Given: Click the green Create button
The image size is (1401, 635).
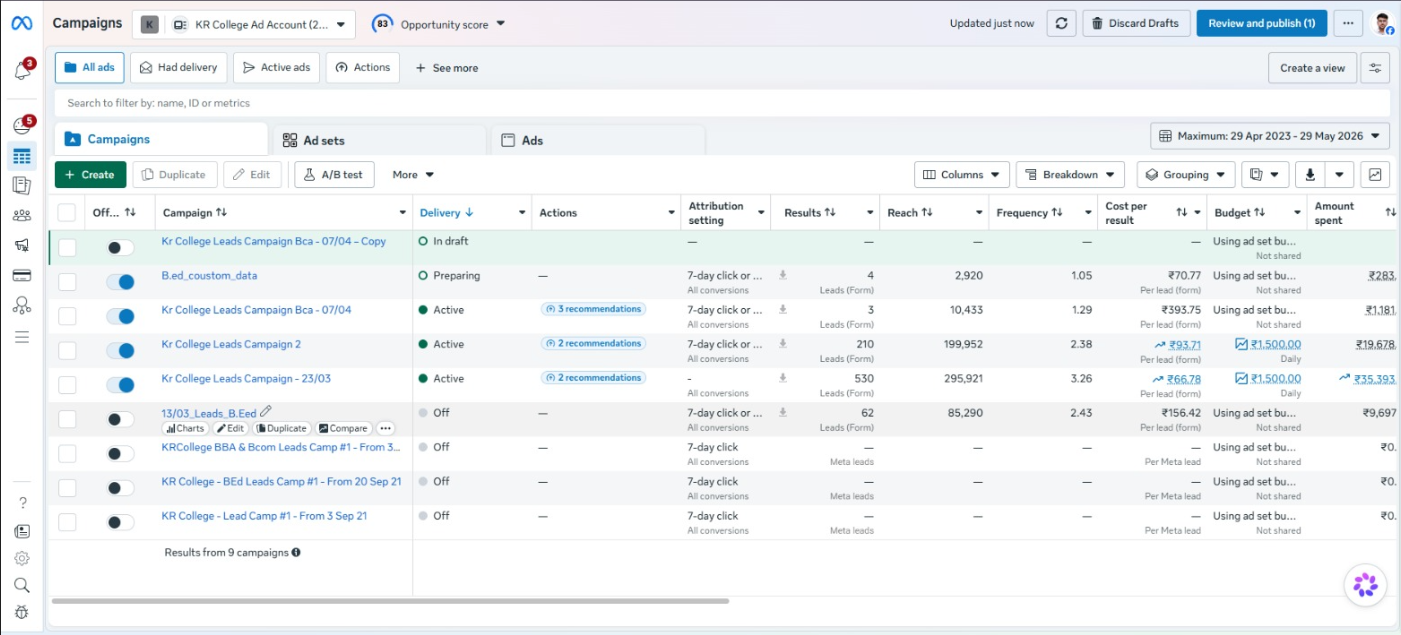Looking at the screenshot, I should coord(91,175).
